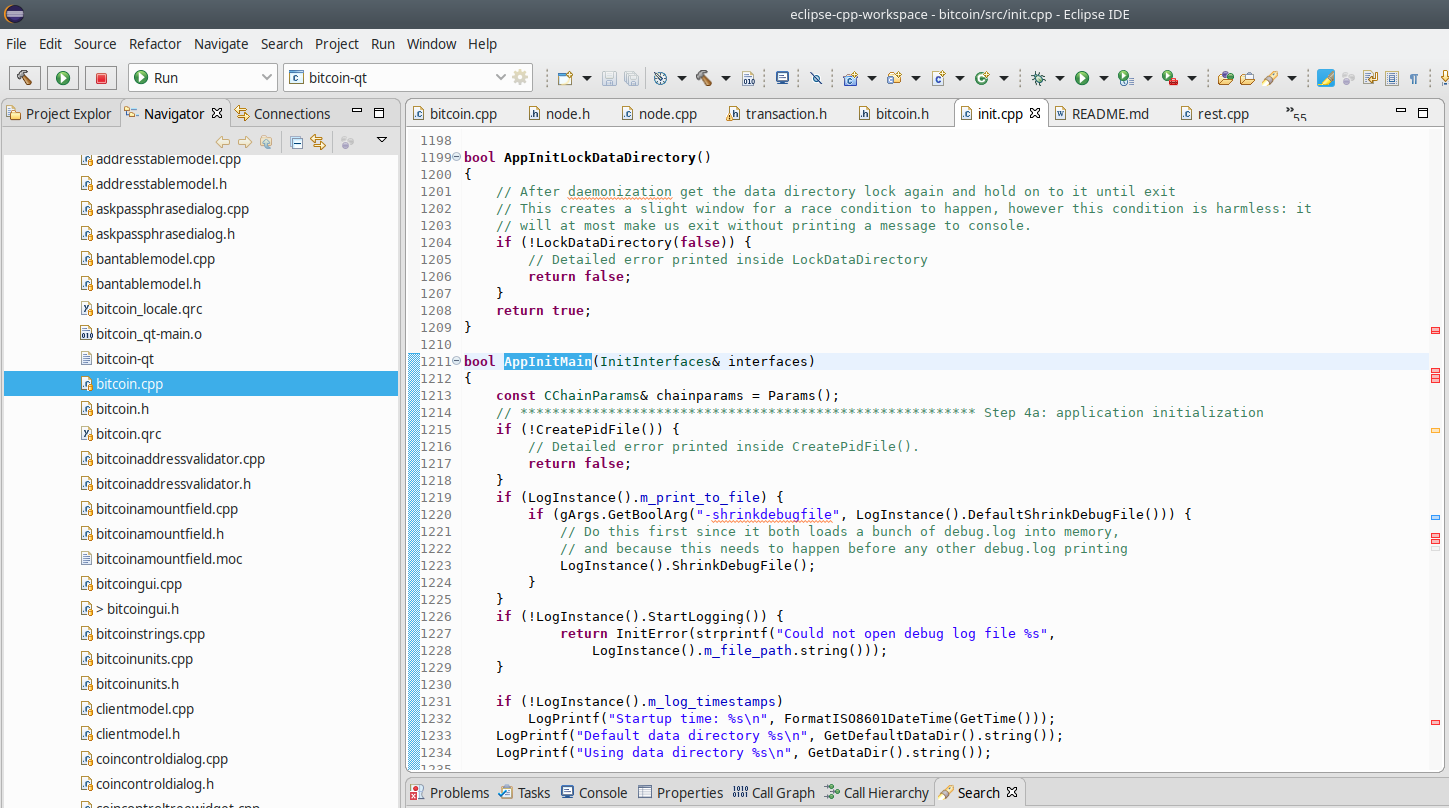1449x808 pixels.
Task: Click the External Tools run icon
Action: [1169, 78]
